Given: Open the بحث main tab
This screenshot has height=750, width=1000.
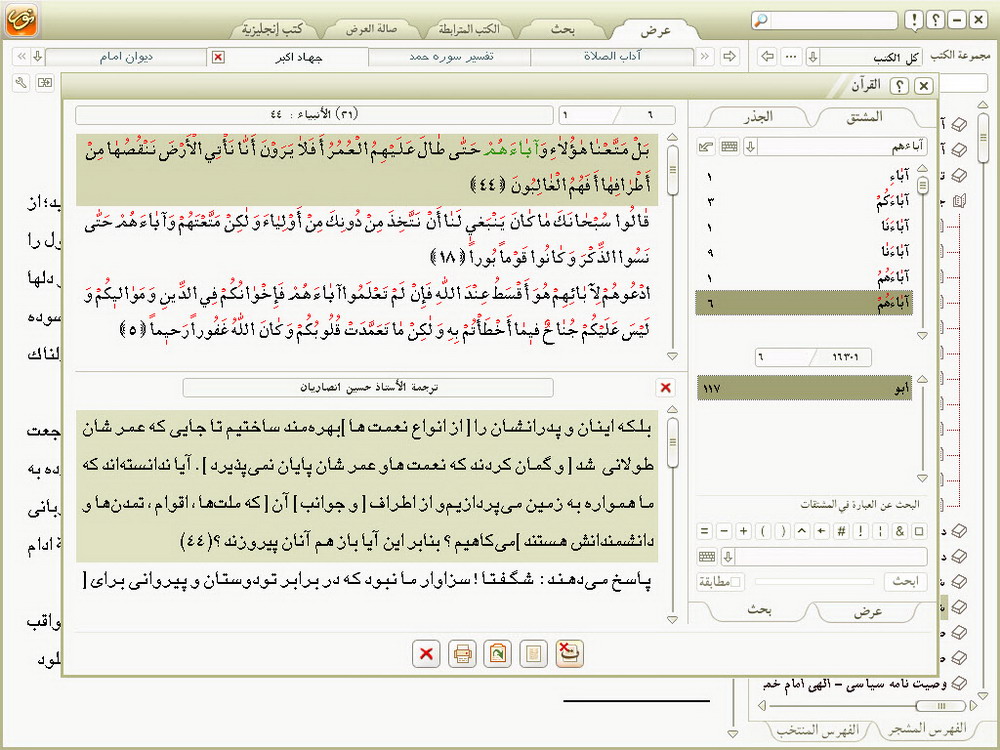Looking at the screenshot, I should [x=562, y=29].
